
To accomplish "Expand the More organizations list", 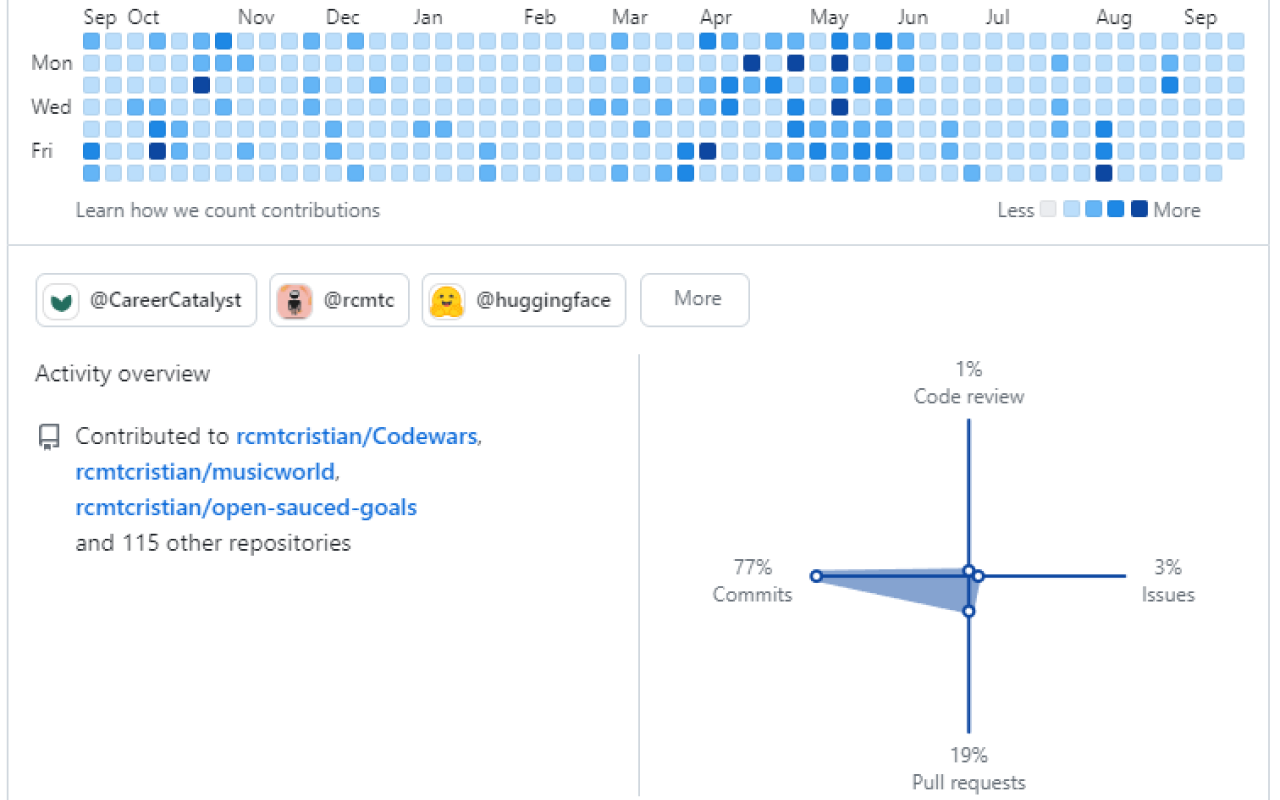I will pos(694,300).
